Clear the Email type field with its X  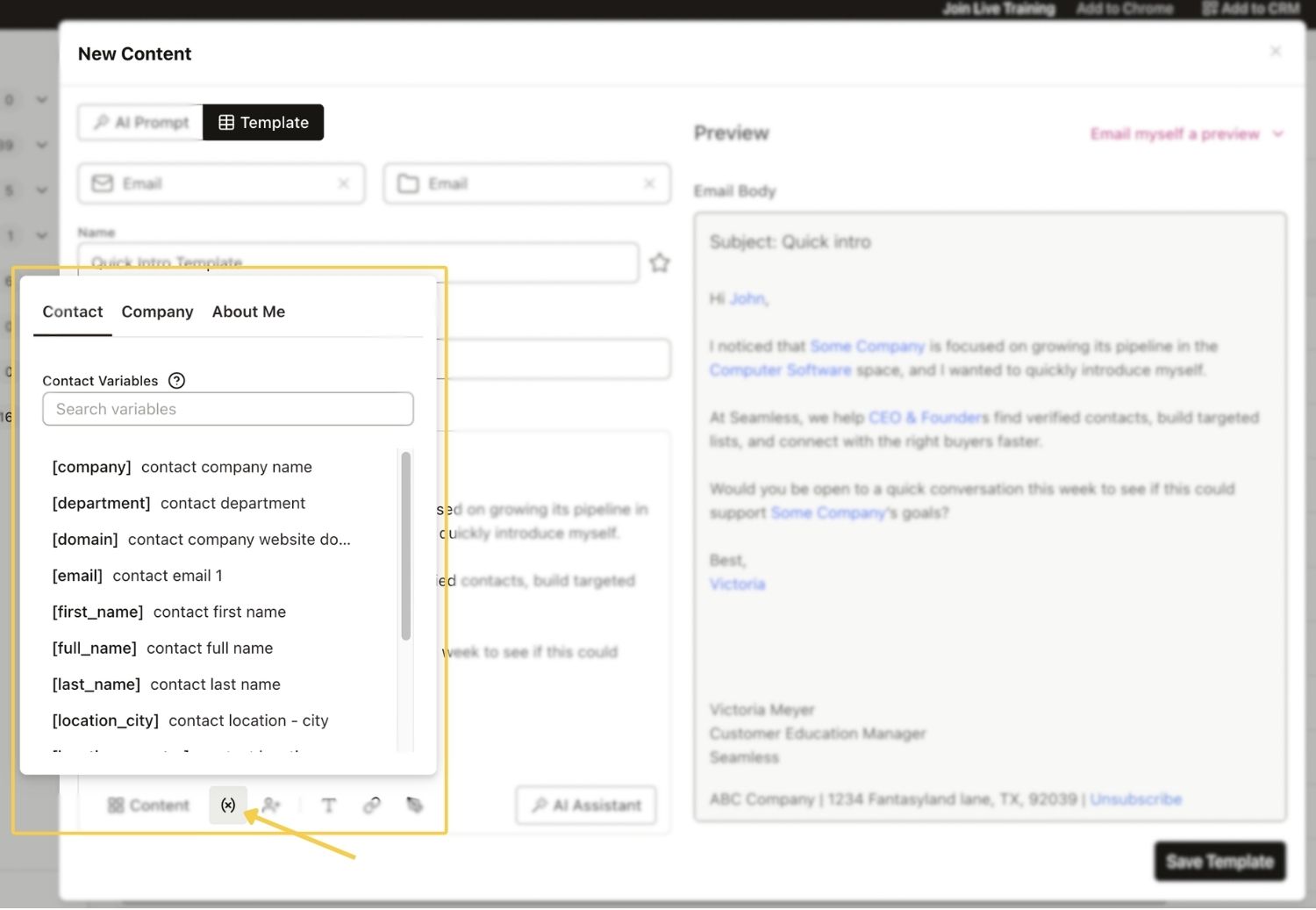[344, 183]
